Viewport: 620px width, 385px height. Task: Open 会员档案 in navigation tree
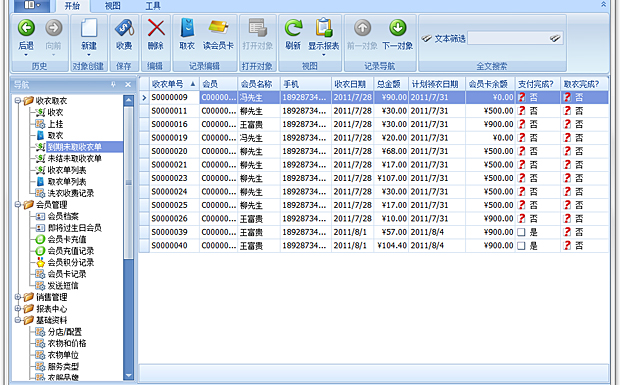pyautogui.click(x=63, y=216)
